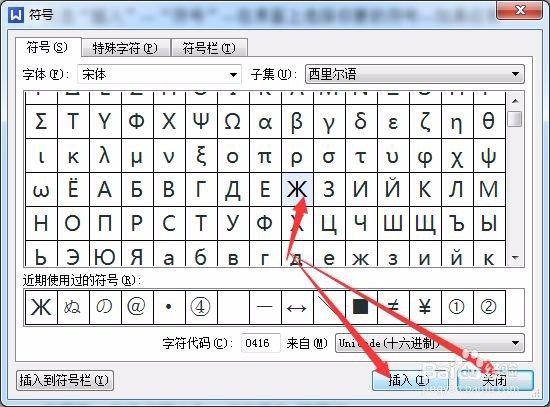Select the π pi cell
This screenshot has height=407, width=550.
[265, 155]
